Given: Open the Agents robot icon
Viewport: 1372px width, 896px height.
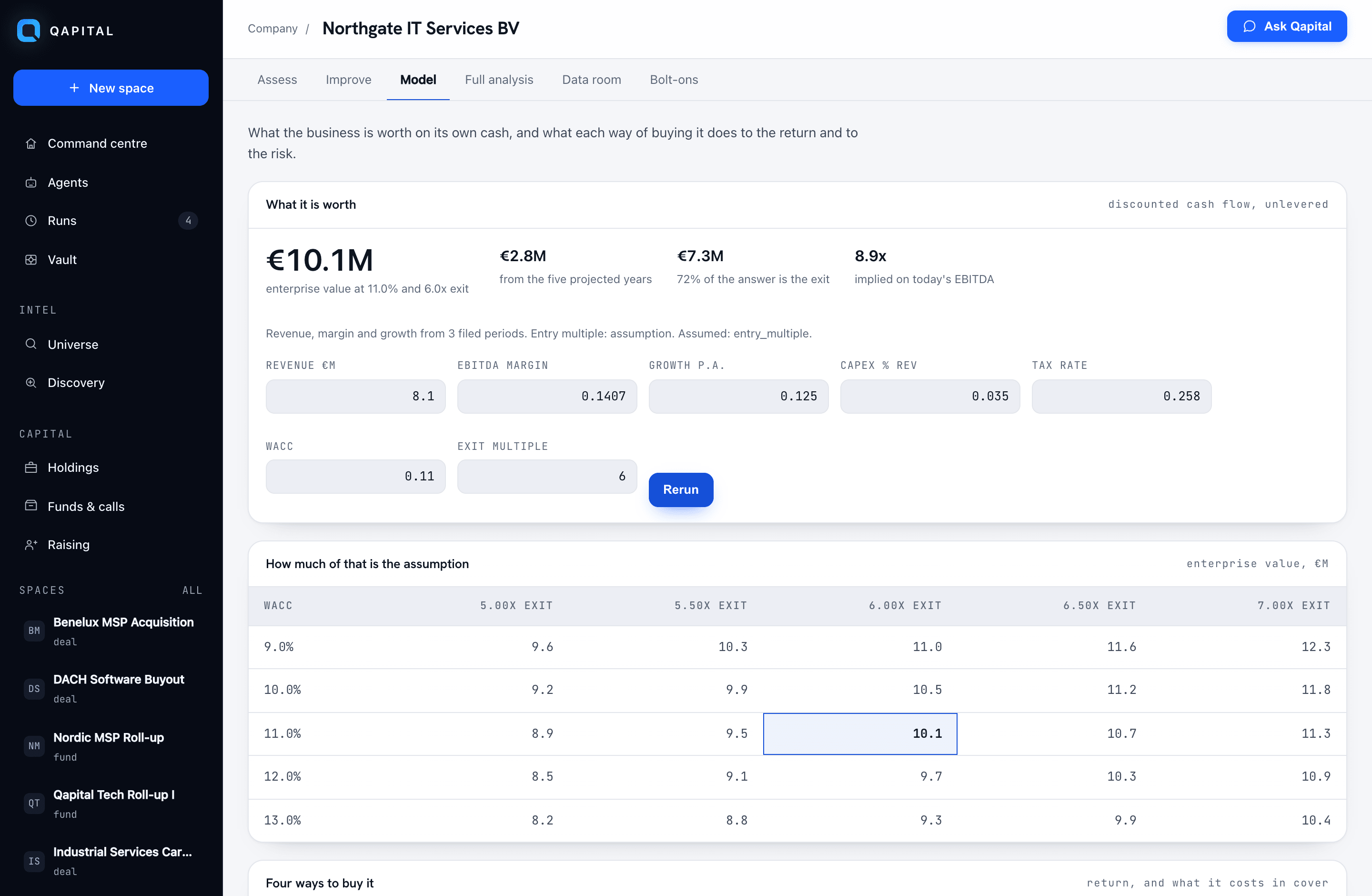Looking at the screenshot, I should (x=31, y=183).
